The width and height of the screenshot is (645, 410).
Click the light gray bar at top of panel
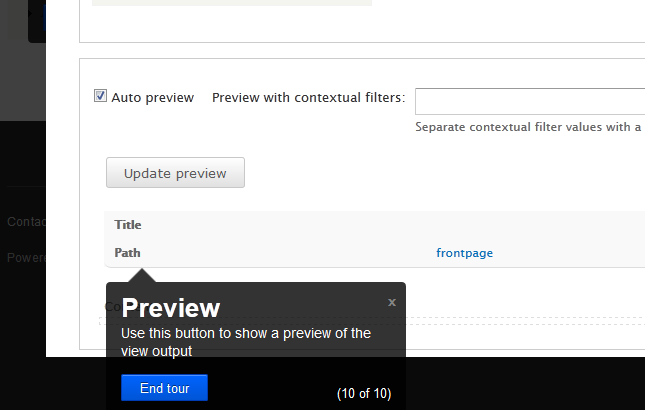point(232,3)
